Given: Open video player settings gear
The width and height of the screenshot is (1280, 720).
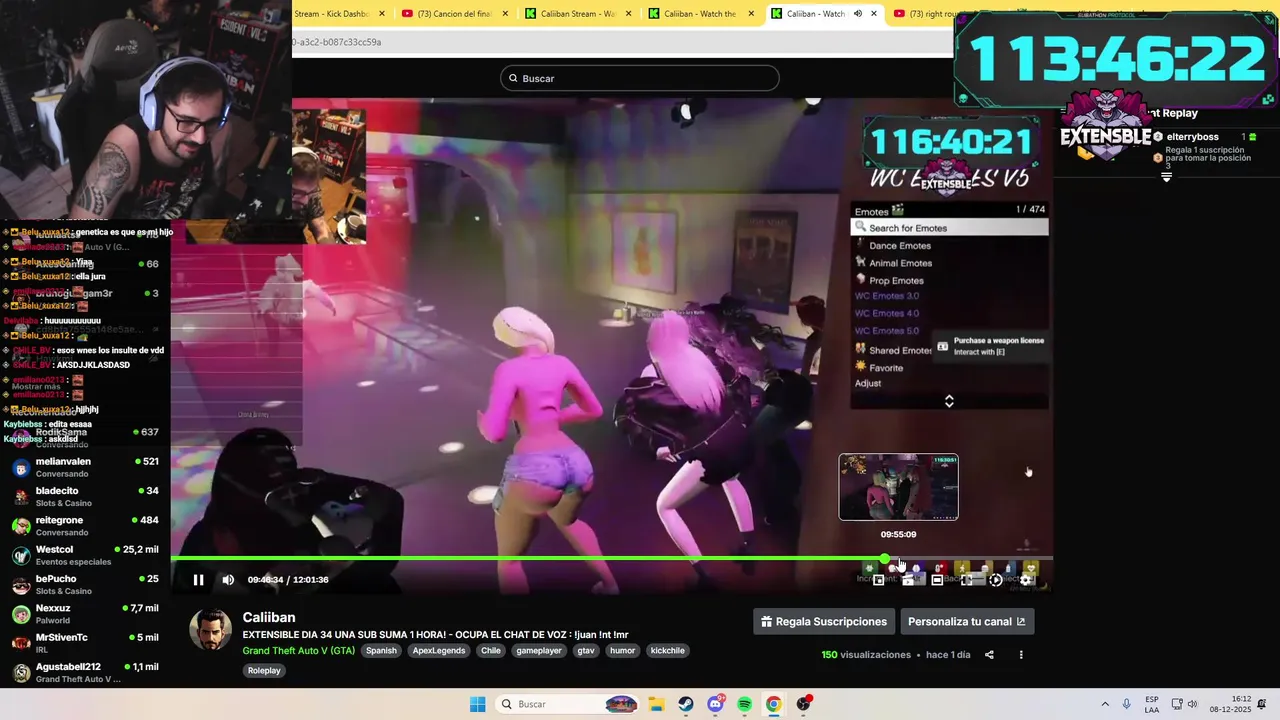Looking at the screenshot, I should (1025, 580).
